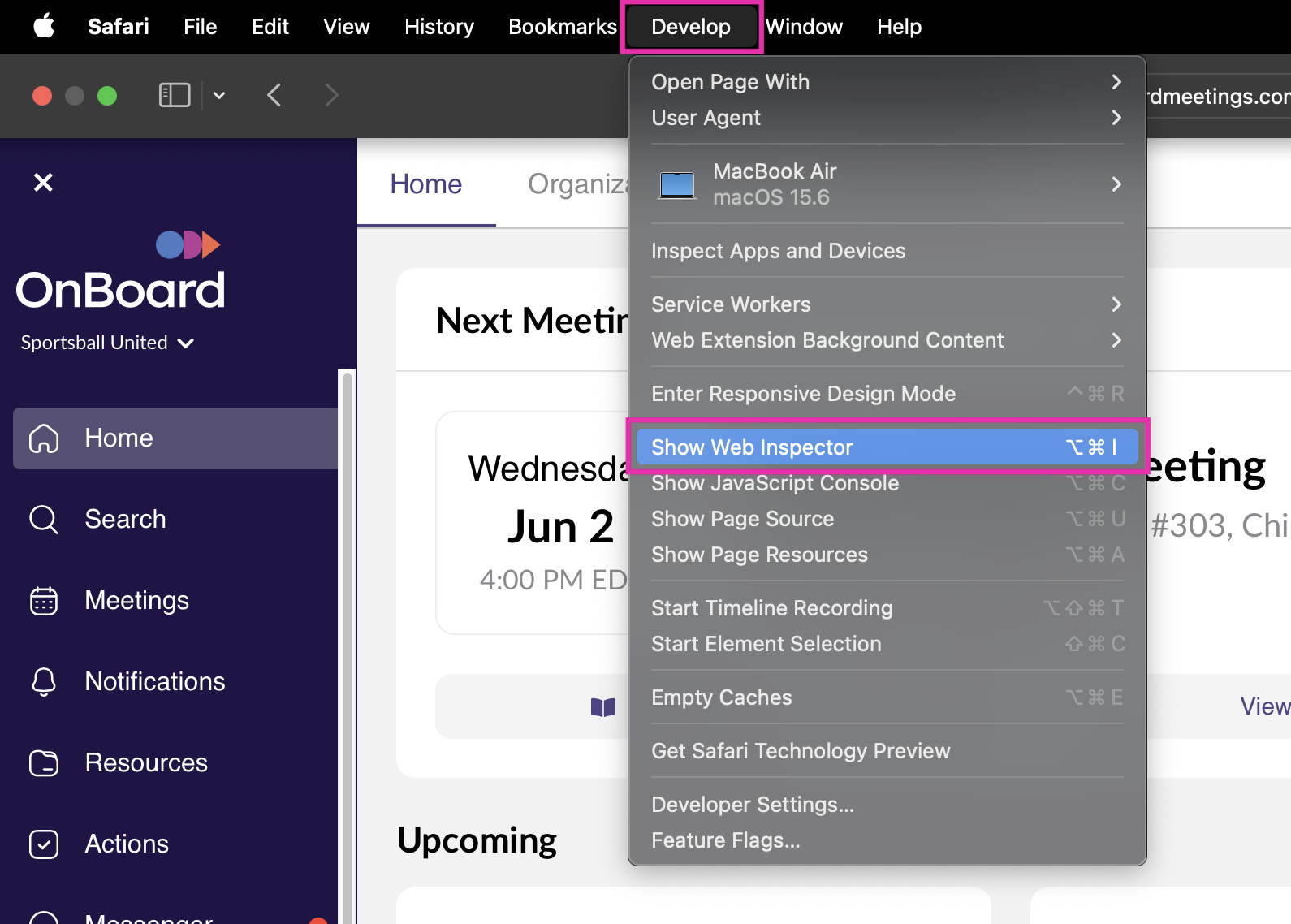Click Empty Caches menu entry
The height and width of the screenshot is (924, 1291).
click(887, 697)
